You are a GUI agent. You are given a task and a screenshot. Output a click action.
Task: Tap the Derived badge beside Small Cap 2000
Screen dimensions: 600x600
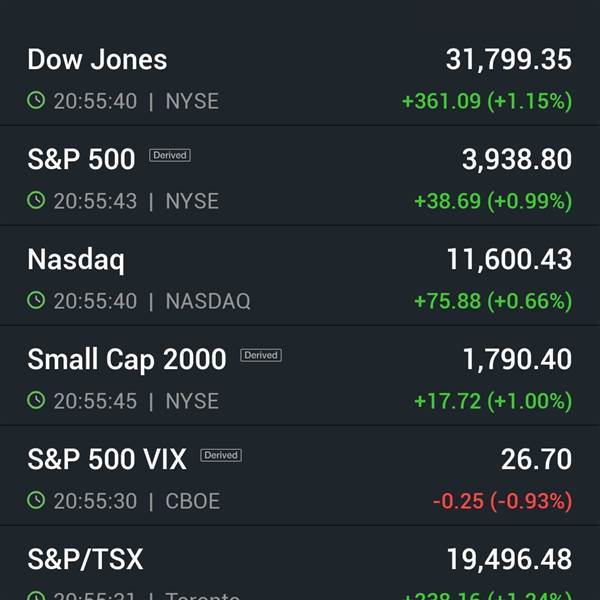click(x=261, y=355)
